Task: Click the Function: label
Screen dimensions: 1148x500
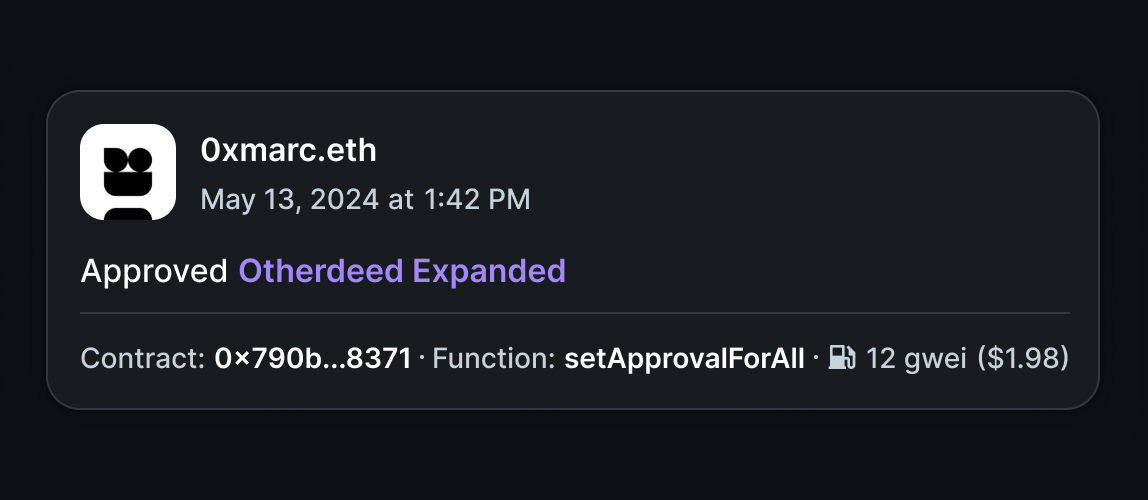Action: [493, 359]
